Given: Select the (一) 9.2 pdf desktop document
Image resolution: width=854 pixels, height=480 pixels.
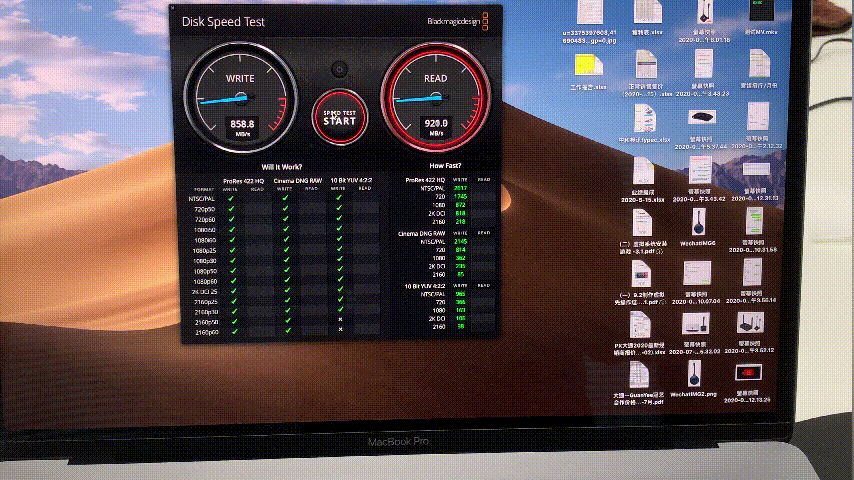Looking at the screenshot, I should click(641, 282).
